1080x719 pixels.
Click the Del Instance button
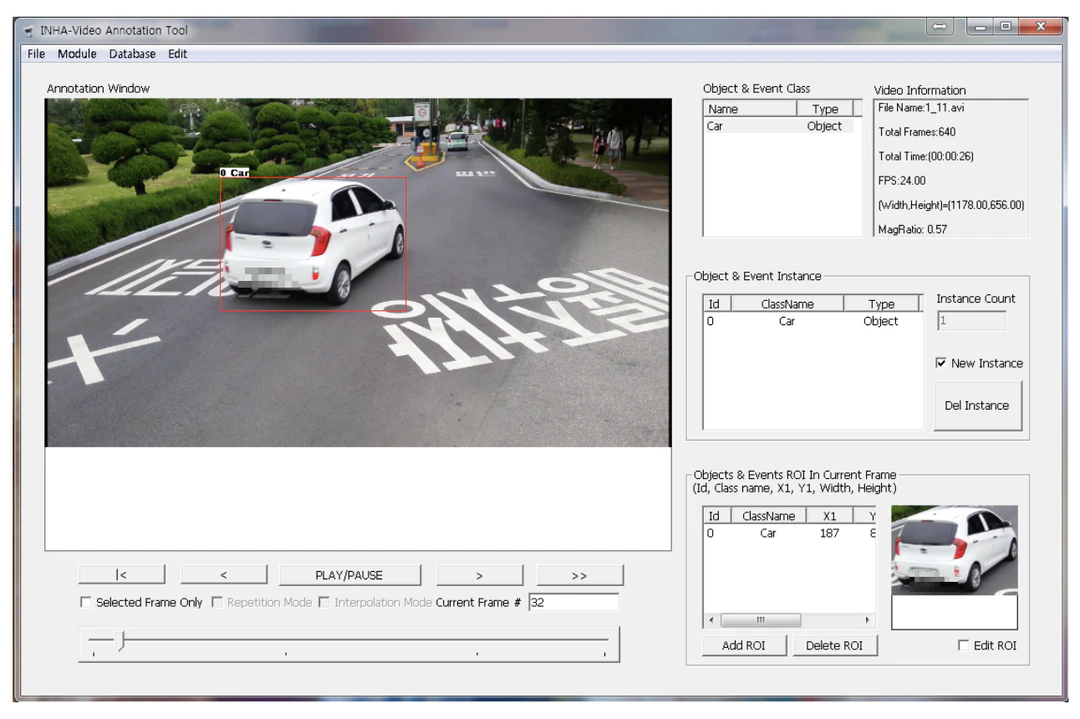pos(977,406)
